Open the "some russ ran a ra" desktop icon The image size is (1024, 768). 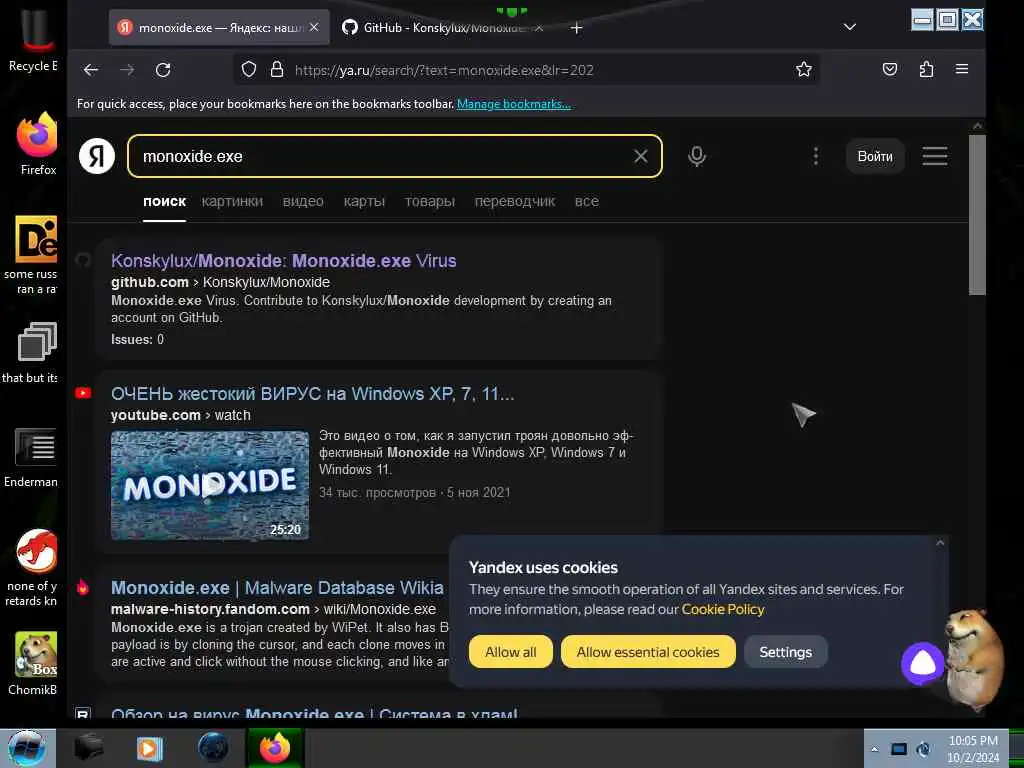point(33,255)
